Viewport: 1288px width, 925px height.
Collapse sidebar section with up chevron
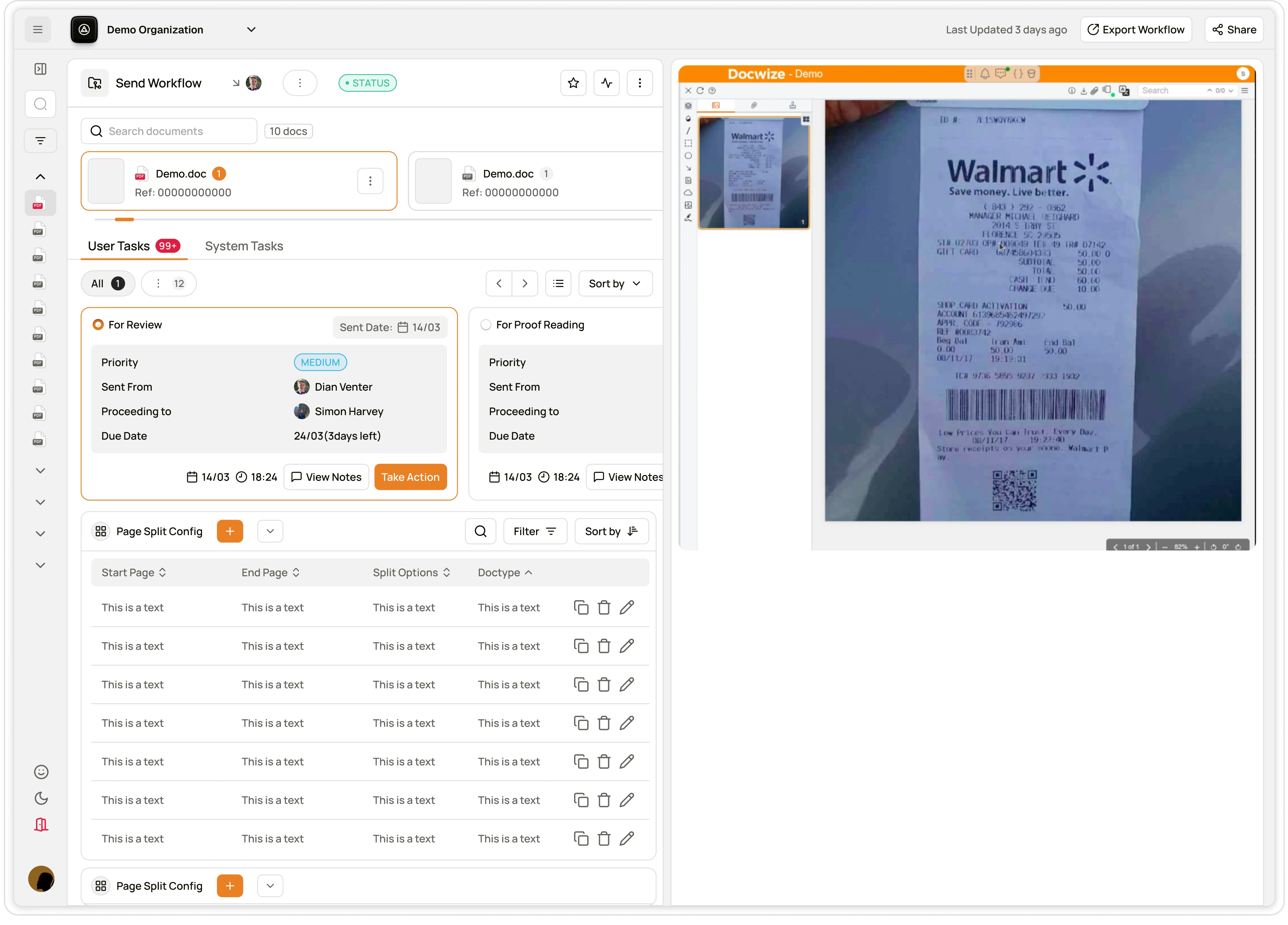40,177
